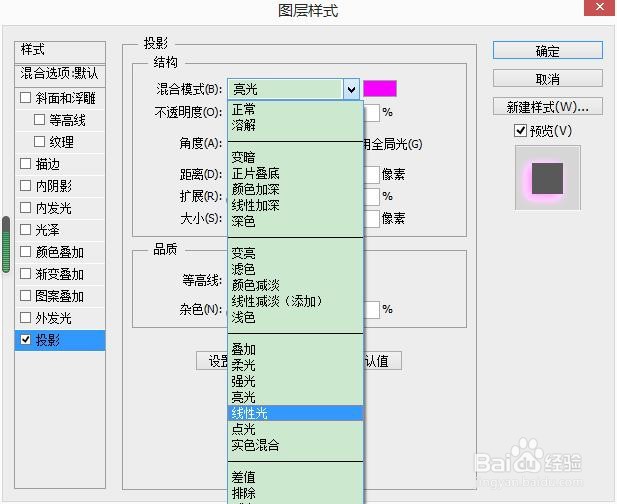Toggle the 纹理 checkbox
Image resolution: width=617 pixels, height=504 pixels.
39,141
